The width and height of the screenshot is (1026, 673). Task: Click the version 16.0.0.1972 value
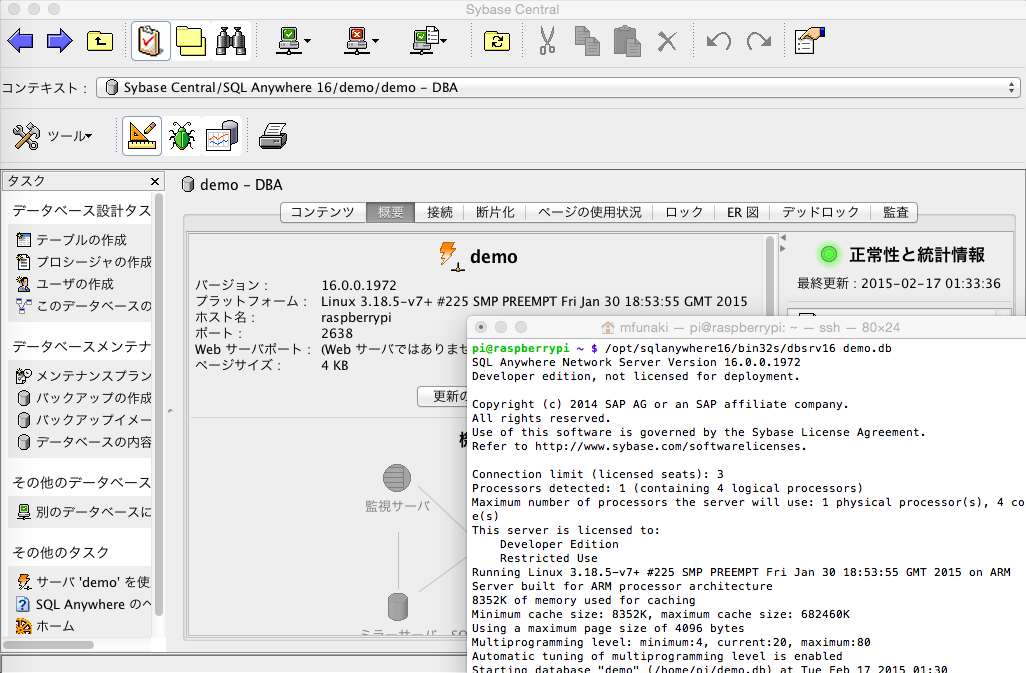[x=359, y=285]
